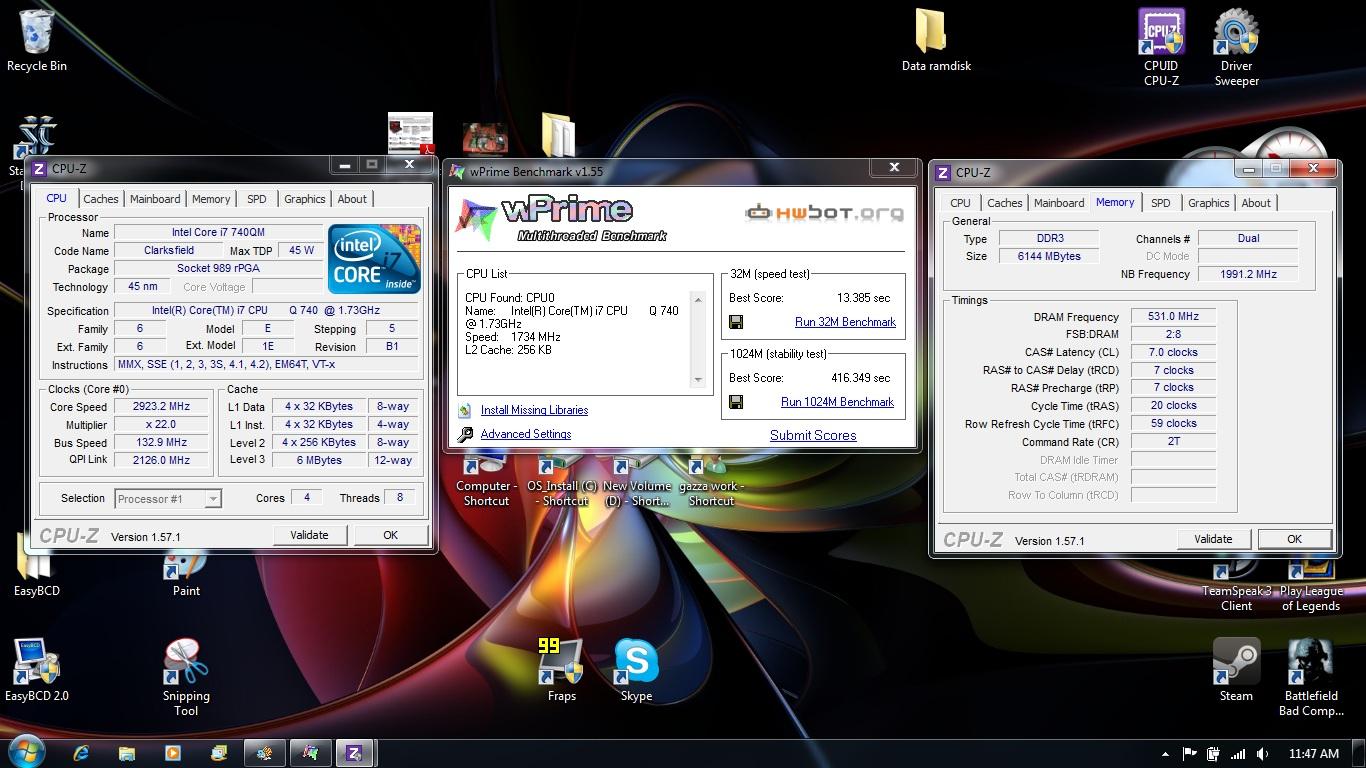Click the taskbar clock showing 11:47 AM

click(1314, 754)
